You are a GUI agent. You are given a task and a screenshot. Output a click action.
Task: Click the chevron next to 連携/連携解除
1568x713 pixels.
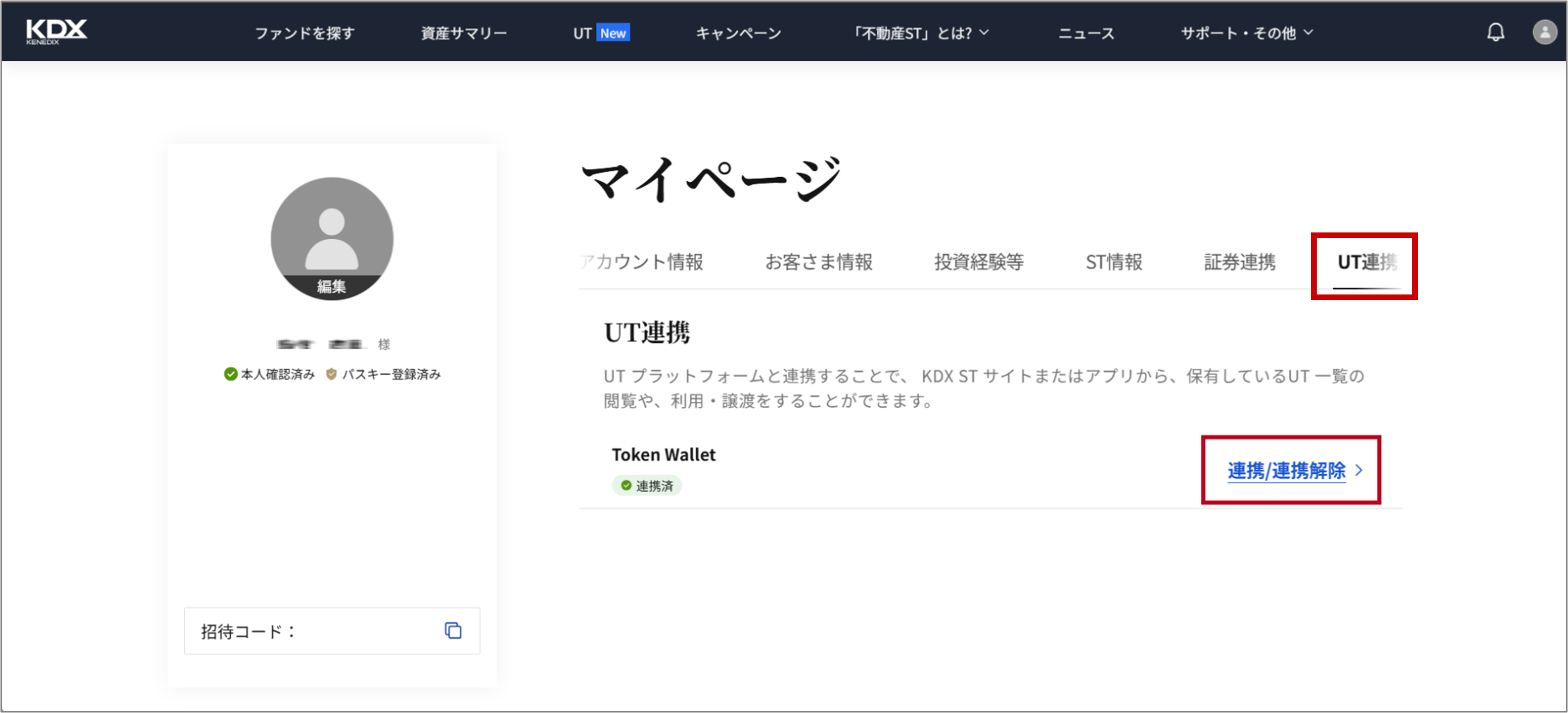[x=1359, y=470]
